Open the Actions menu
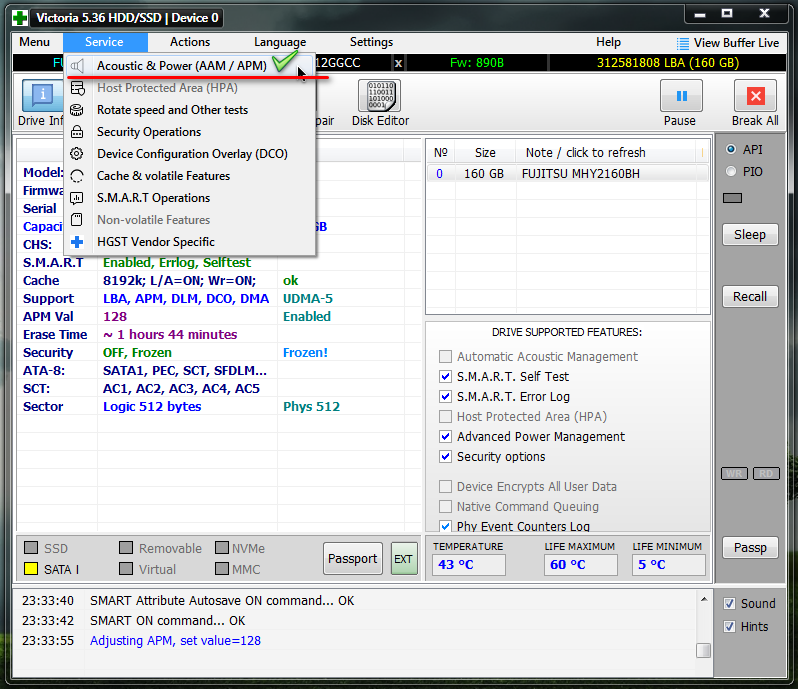The width and height of the screenshot is (798, 689). click(190, 42)
